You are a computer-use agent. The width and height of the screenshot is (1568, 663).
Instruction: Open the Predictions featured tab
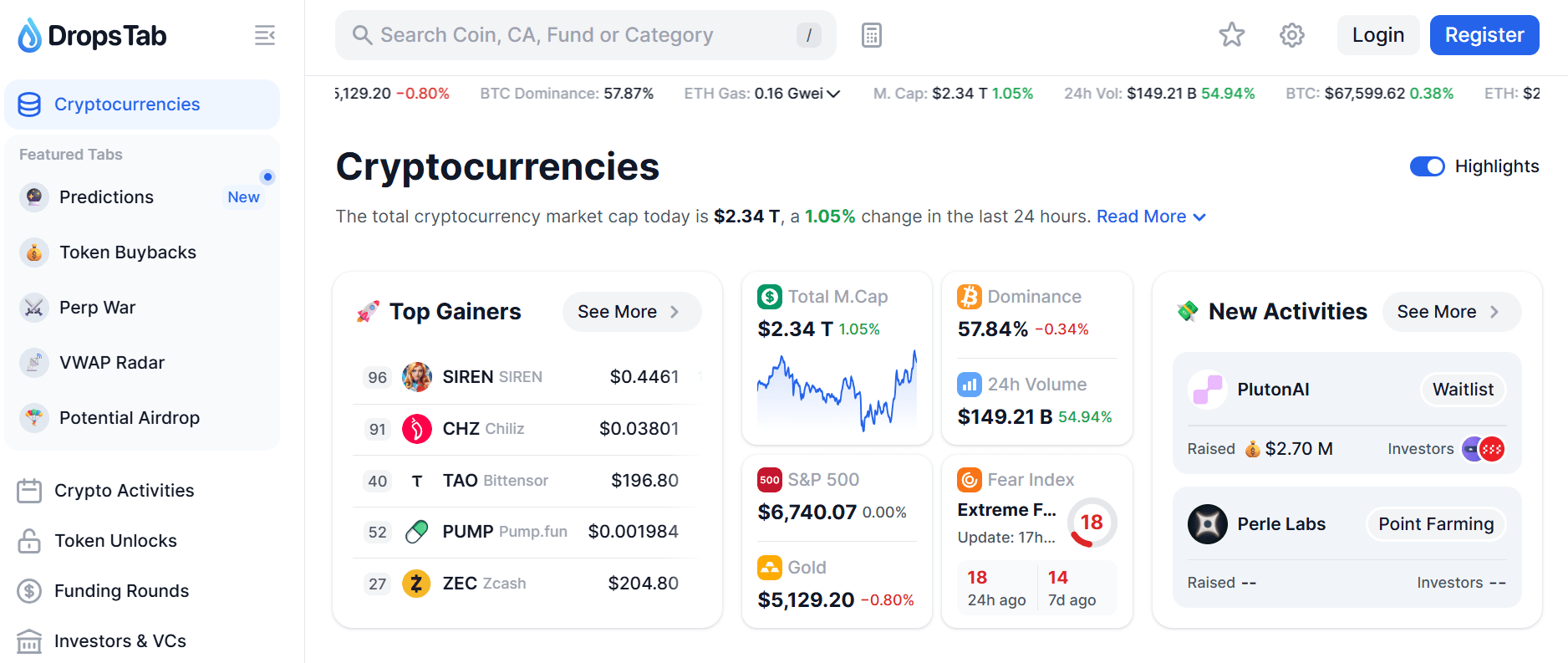click(106, 197)
